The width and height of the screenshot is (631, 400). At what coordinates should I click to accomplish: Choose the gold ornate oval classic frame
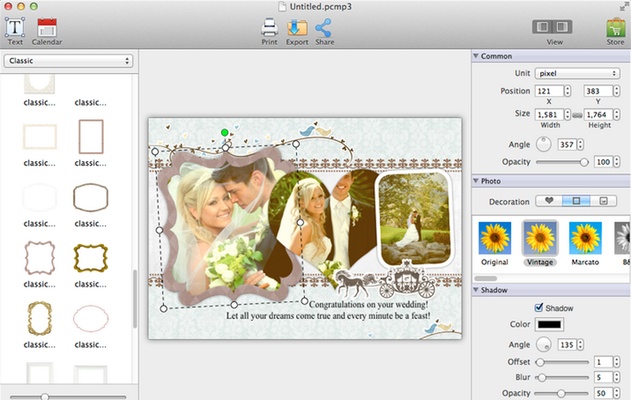[39, 318]
